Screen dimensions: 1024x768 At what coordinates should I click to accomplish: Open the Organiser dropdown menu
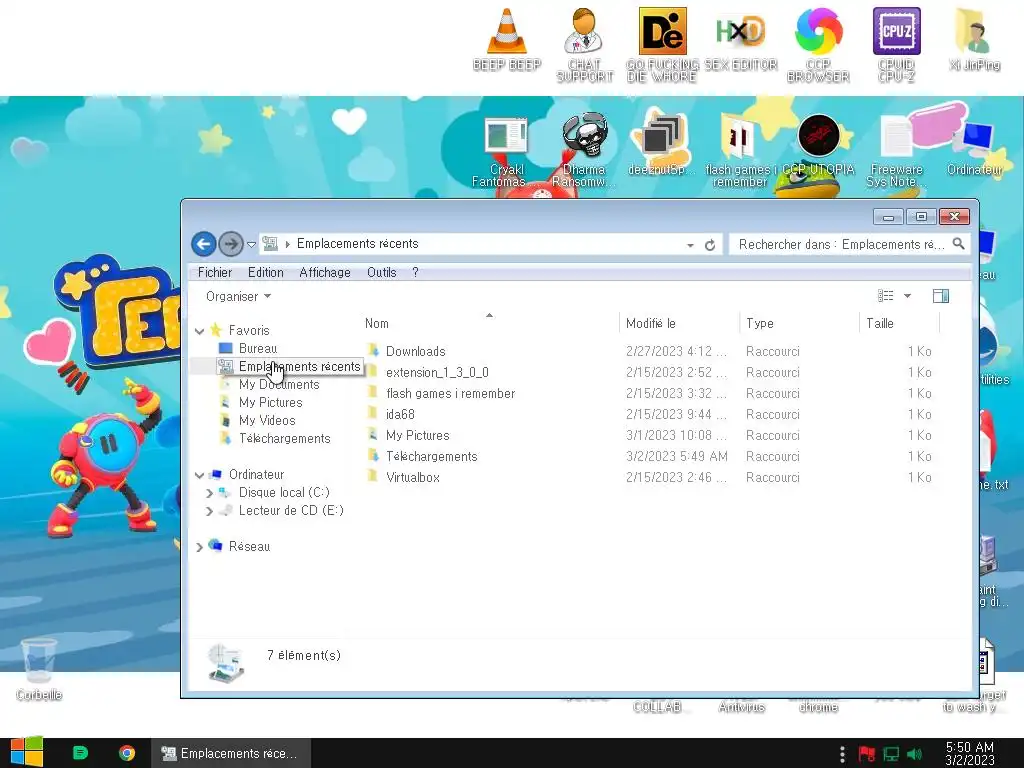coord(238,296)
